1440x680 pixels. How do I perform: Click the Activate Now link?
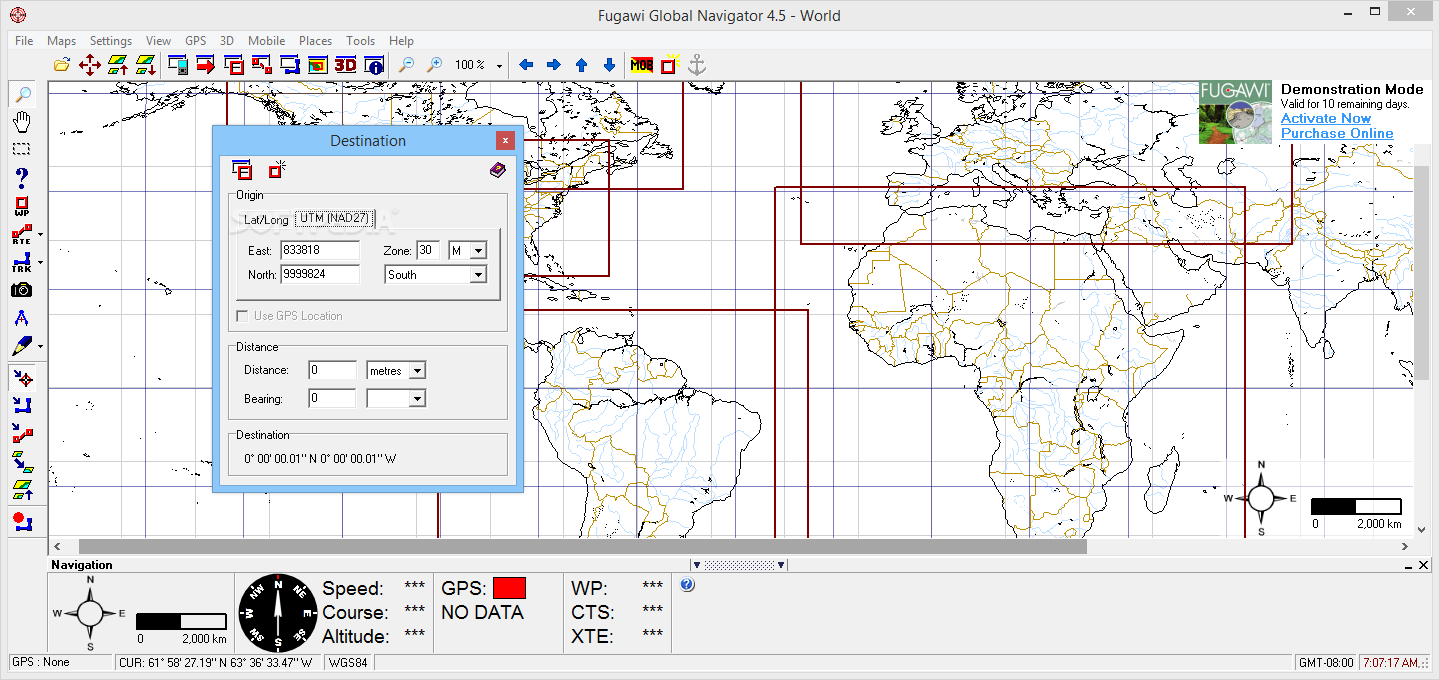click(1326, 118)
